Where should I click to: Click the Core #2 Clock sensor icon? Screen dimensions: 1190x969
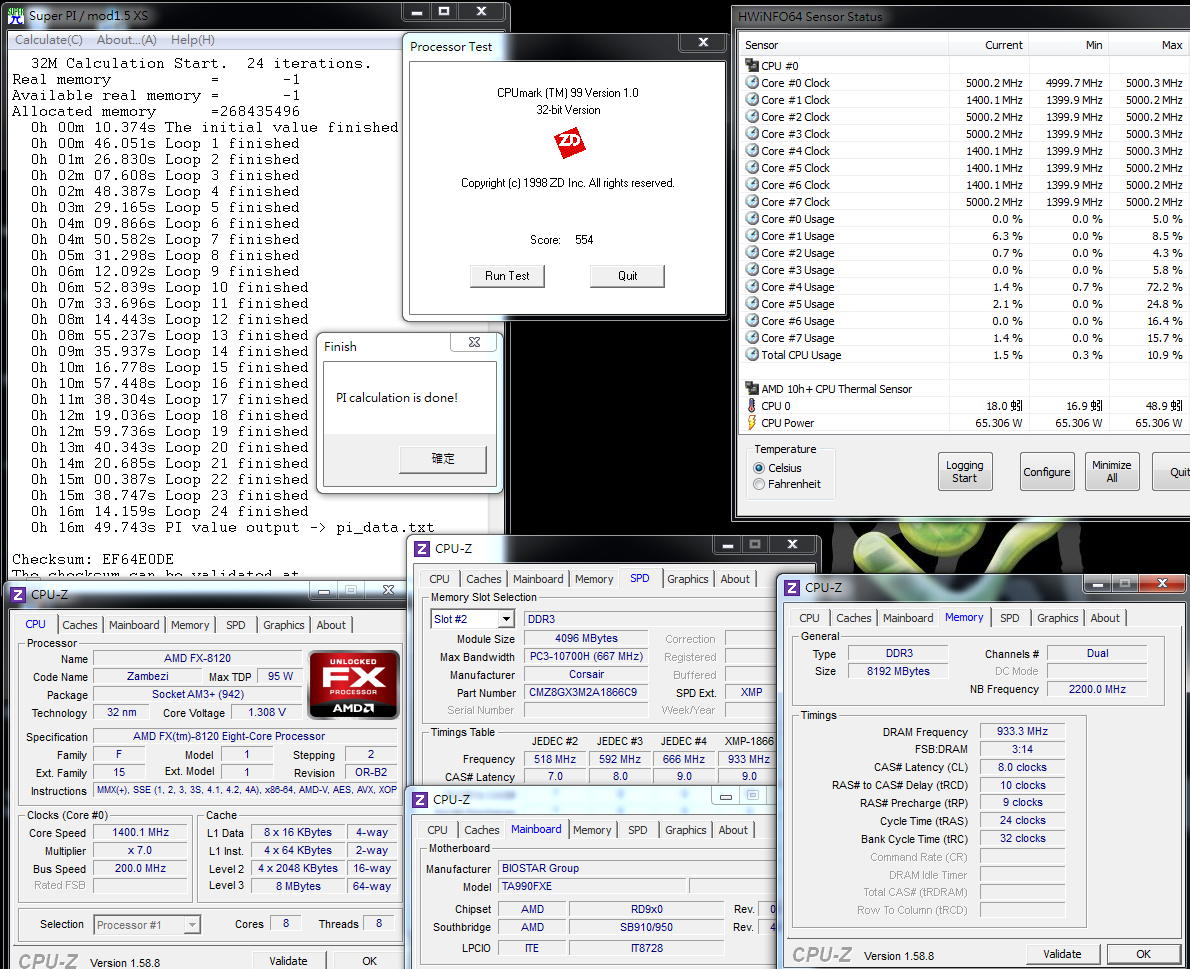(752, 116)
